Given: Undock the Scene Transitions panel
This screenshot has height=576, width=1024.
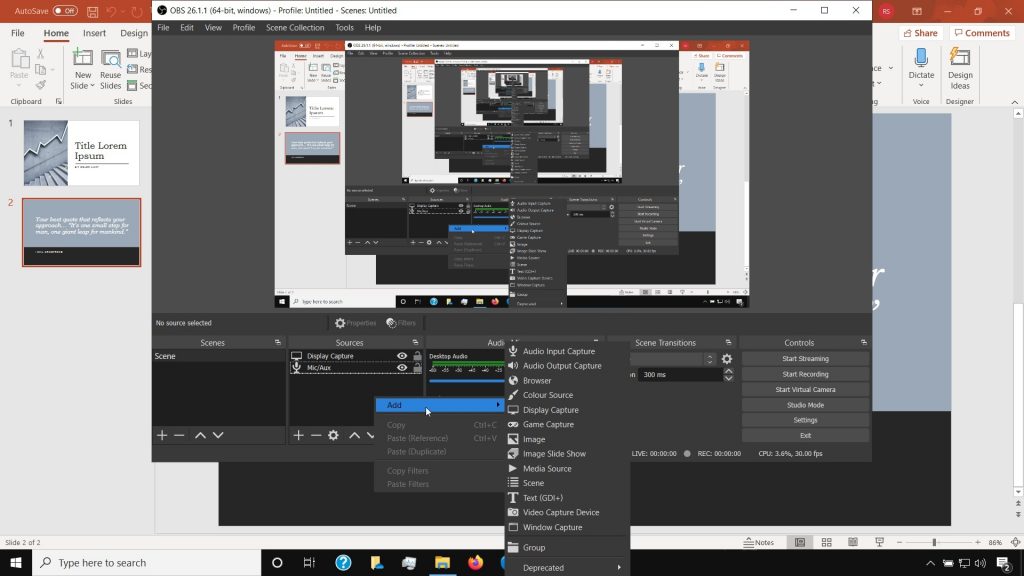Looking at the screenshot, I should point(728,342).
